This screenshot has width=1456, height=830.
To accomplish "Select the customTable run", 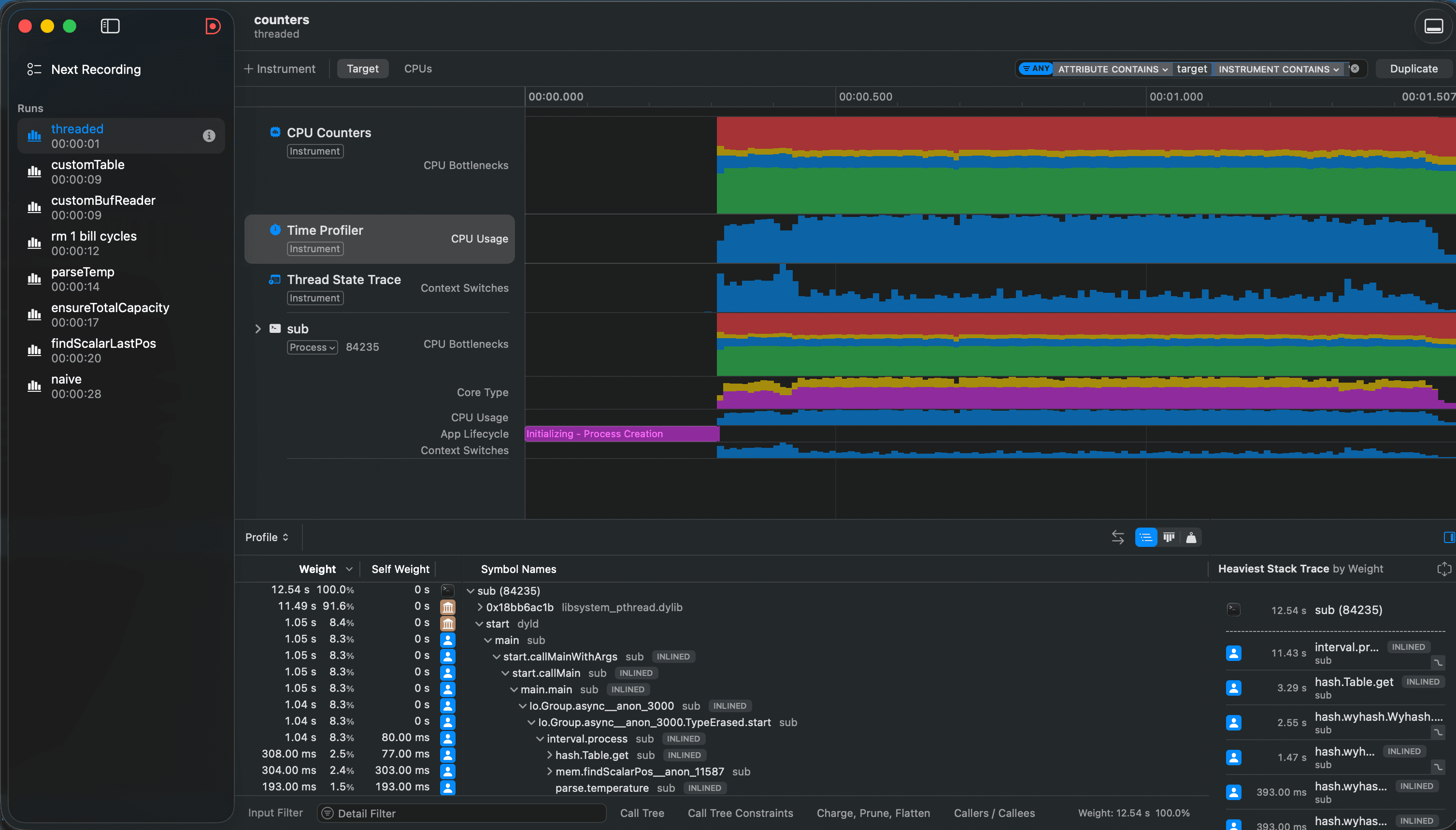I will click(x=121, y=172).
